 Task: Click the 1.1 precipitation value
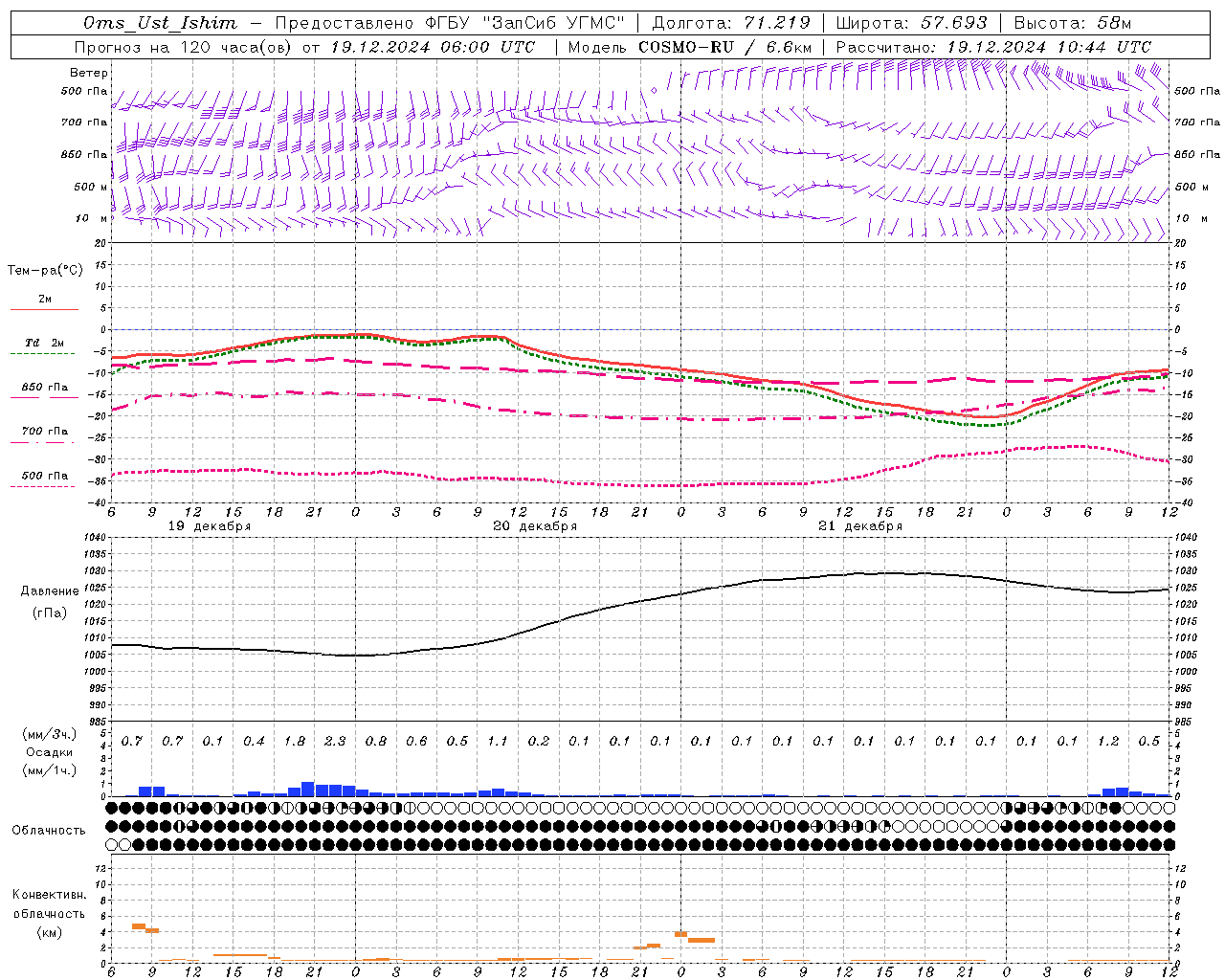click(498, 742)
